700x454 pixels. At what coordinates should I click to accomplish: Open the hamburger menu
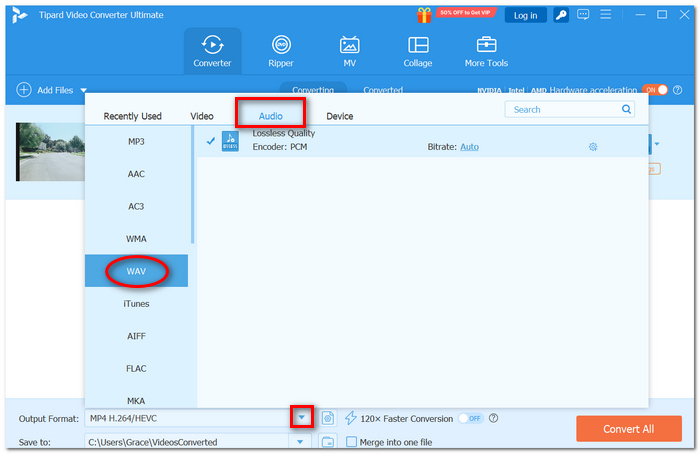[605, 14]
